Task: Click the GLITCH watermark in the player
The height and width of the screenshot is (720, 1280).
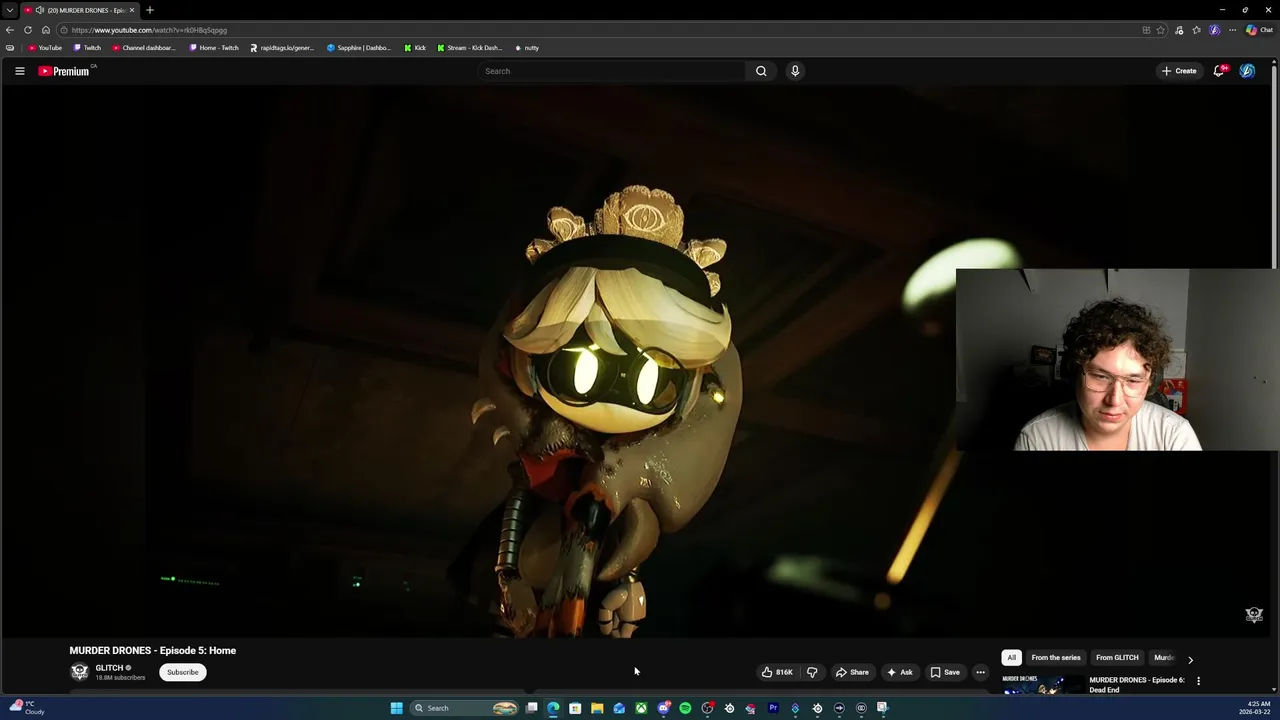Action: 1254,614
